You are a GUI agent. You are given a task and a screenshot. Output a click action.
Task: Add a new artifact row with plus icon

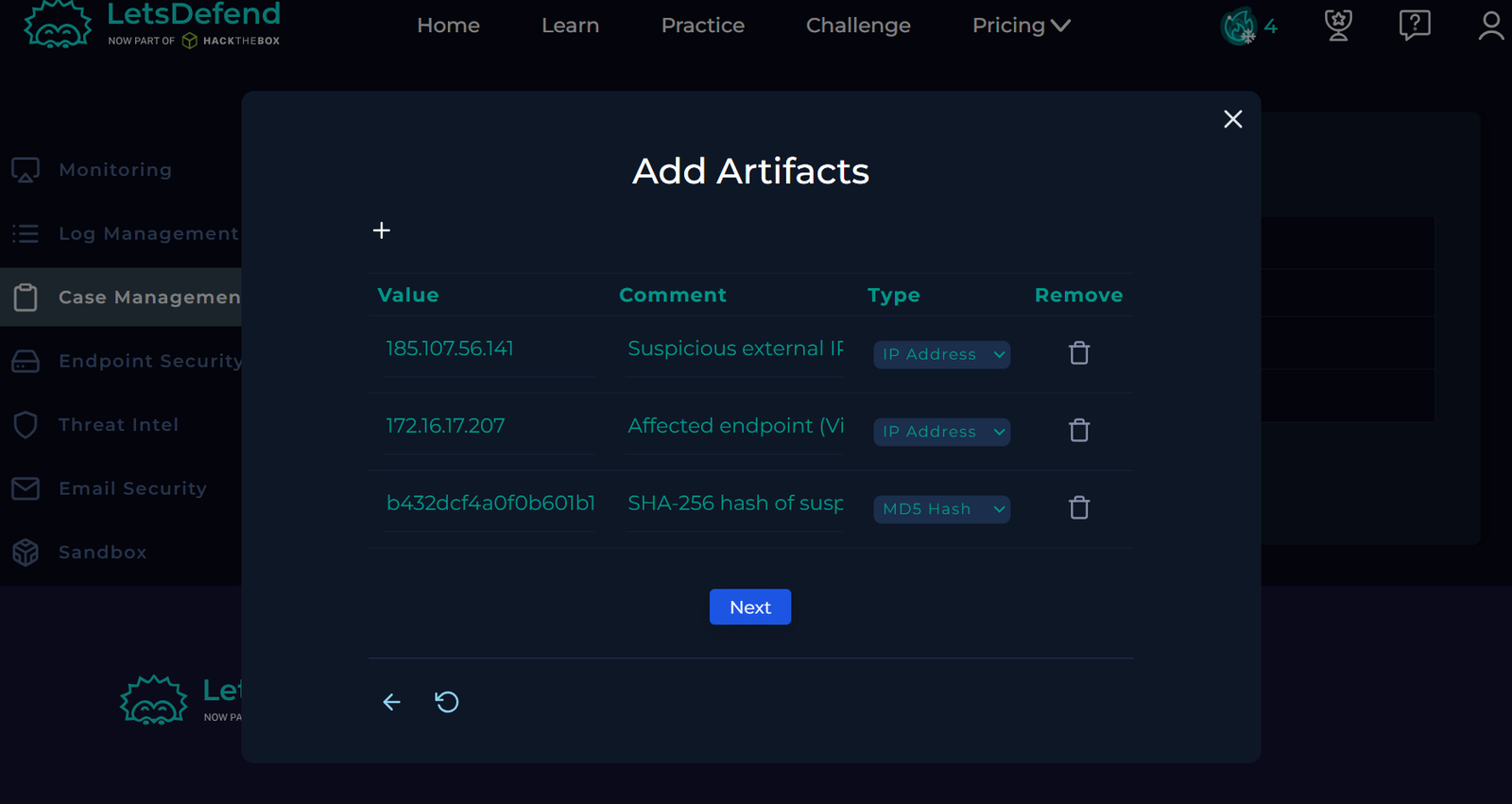point(381,231)
